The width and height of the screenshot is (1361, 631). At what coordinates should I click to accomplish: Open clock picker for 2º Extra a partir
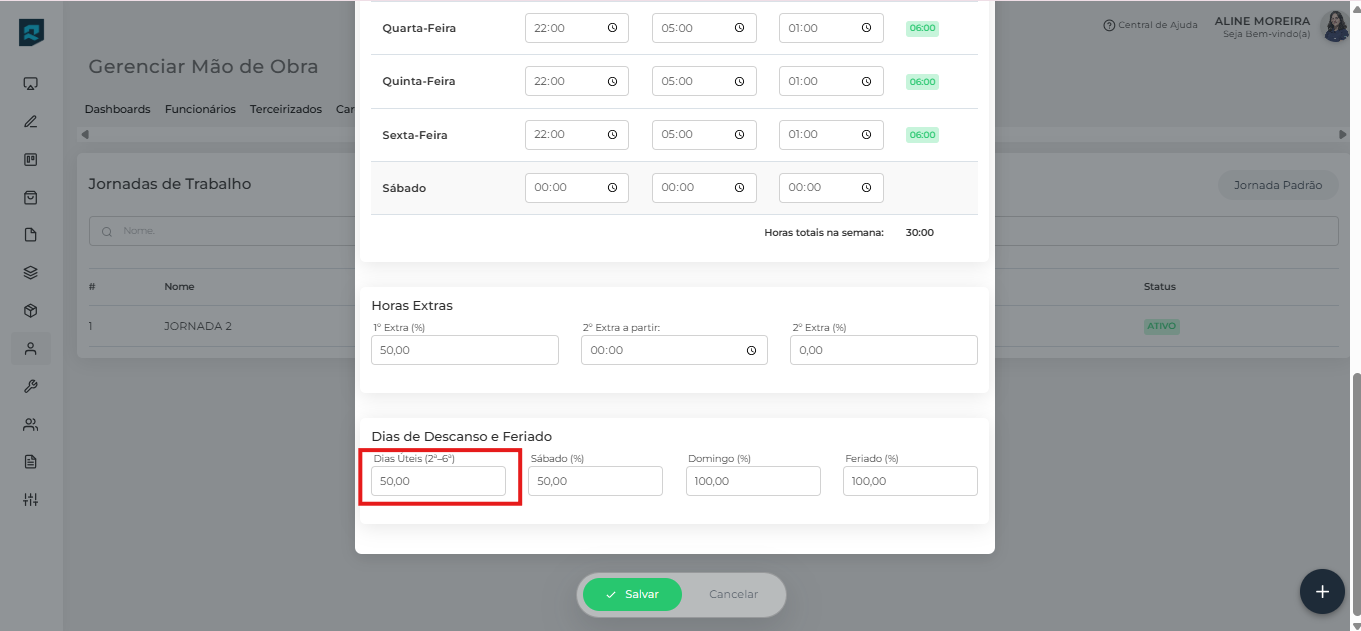point(751,350)
